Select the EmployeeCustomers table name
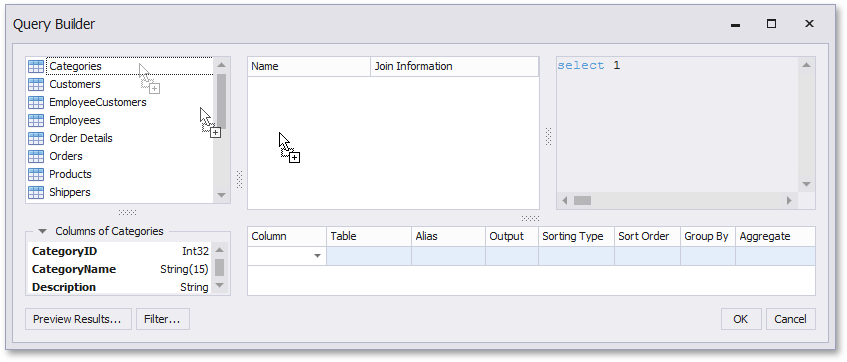The image size is (847, 362). 98,102
